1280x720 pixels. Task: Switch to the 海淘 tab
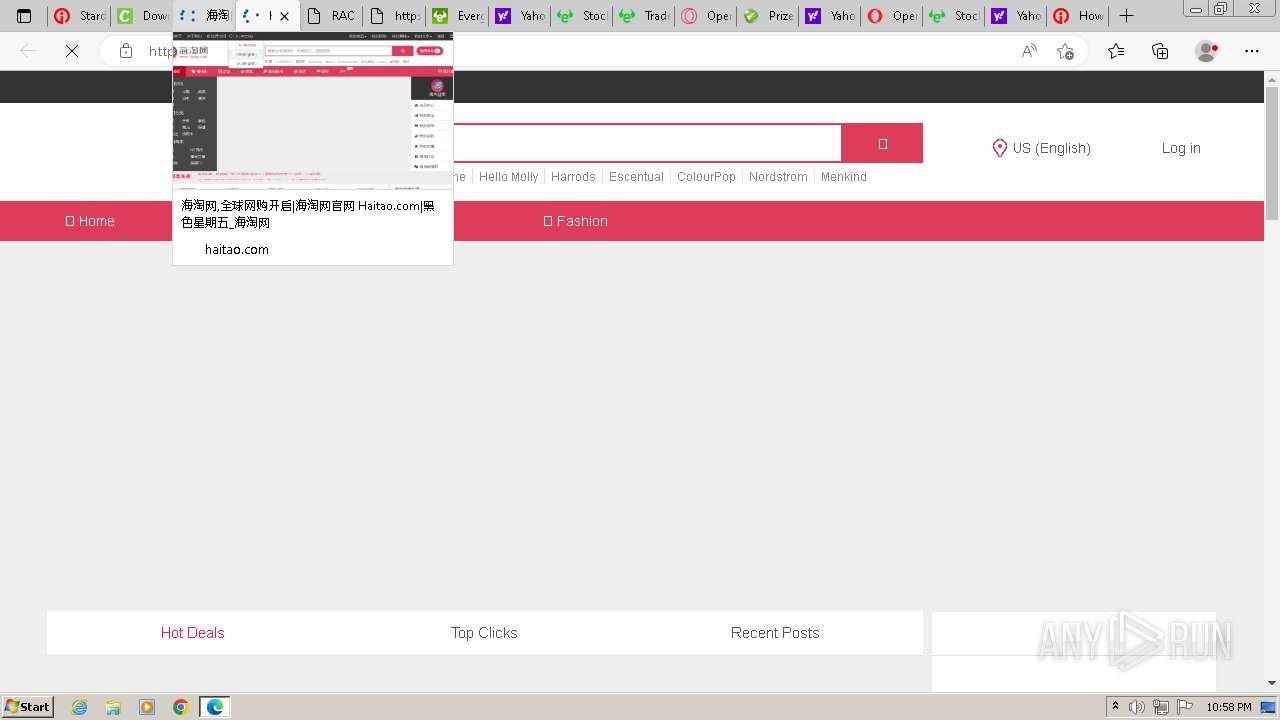click(x=204, y=16)
